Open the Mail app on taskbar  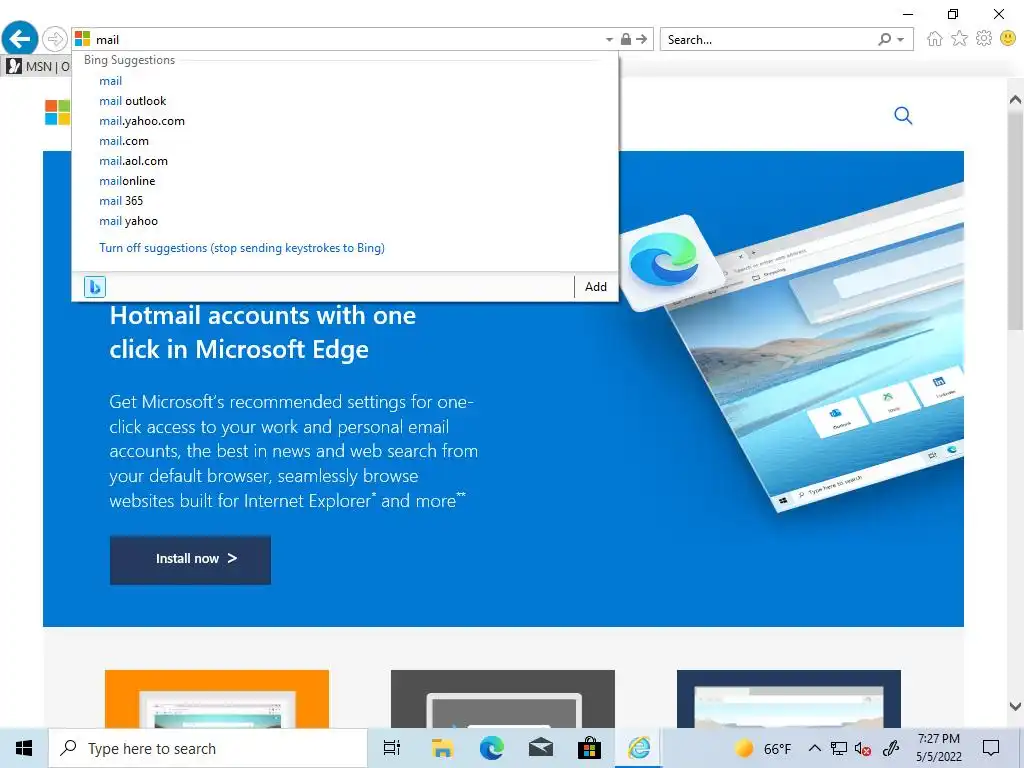click(541, 748)
